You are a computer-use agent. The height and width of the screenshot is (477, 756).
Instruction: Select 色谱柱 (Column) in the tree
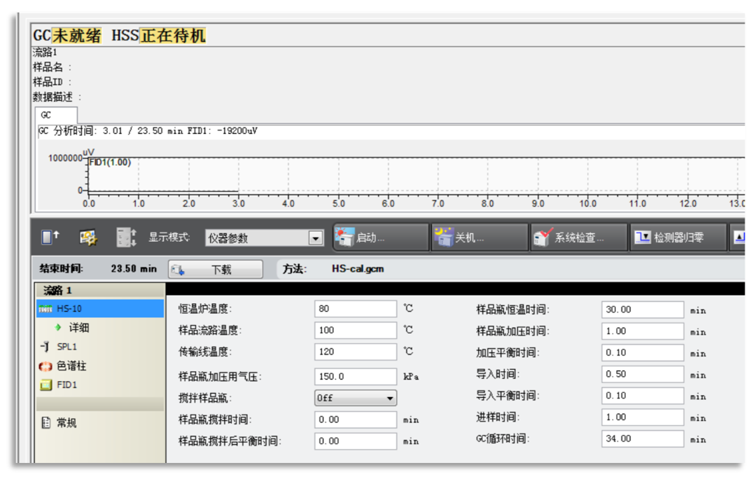(70, 365)
